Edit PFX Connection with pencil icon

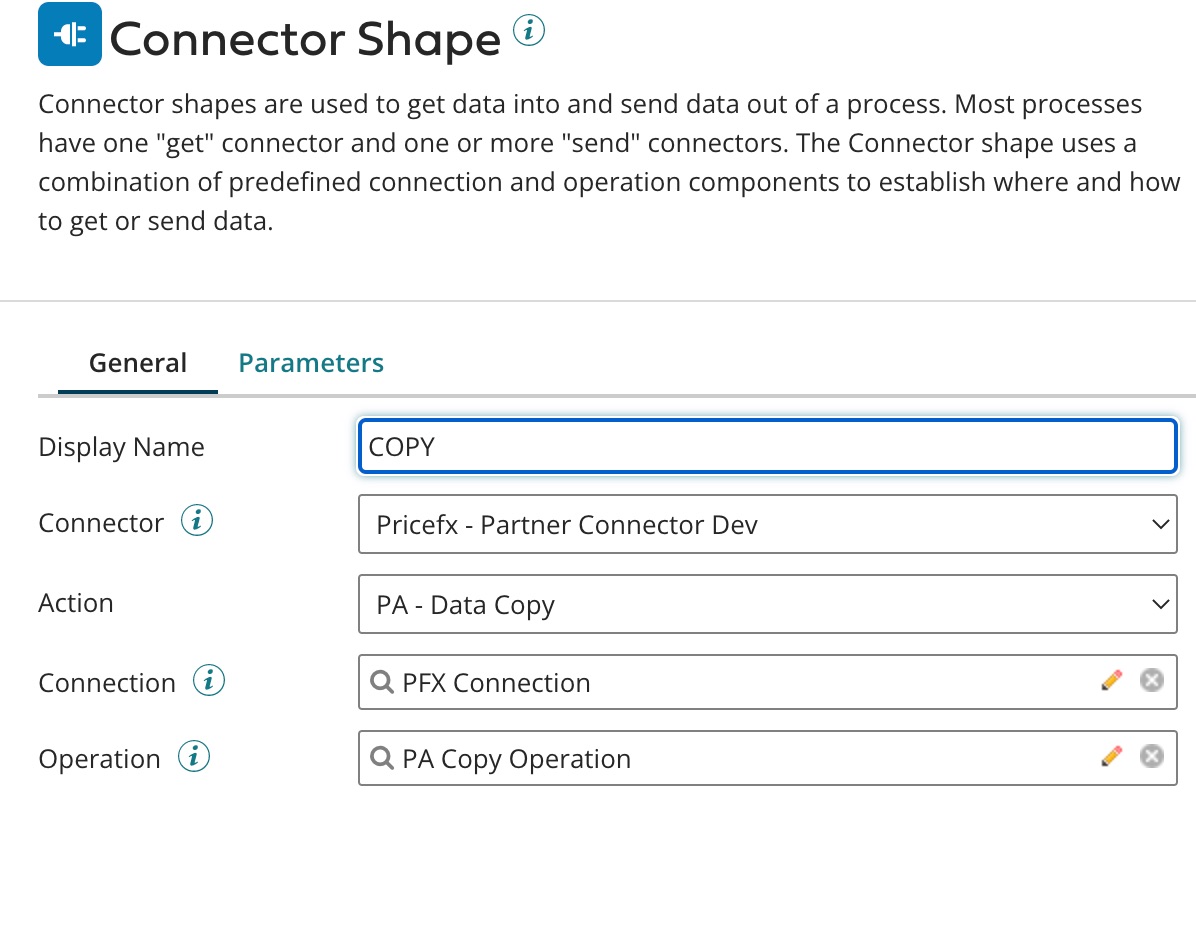tap(1111, 681)
